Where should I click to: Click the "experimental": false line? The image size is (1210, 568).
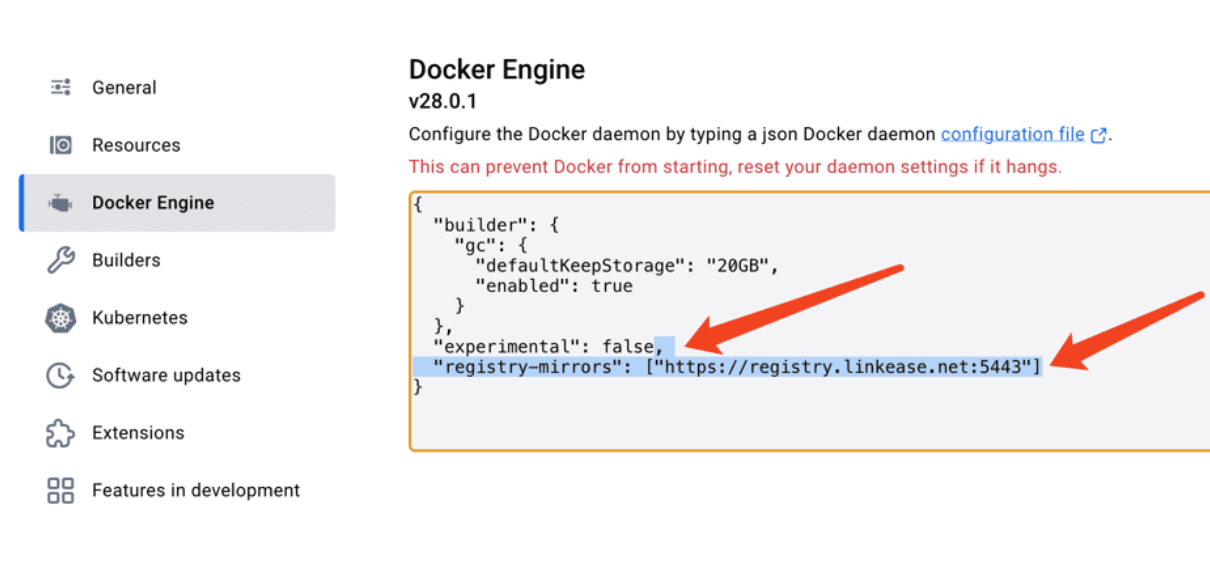click(x=548, y=347)
